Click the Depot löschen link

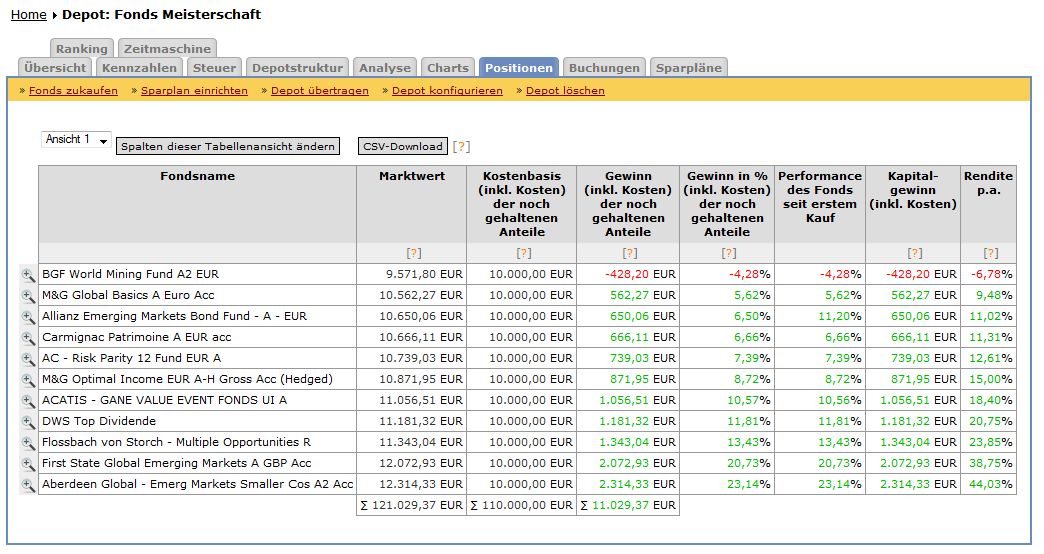565,91
